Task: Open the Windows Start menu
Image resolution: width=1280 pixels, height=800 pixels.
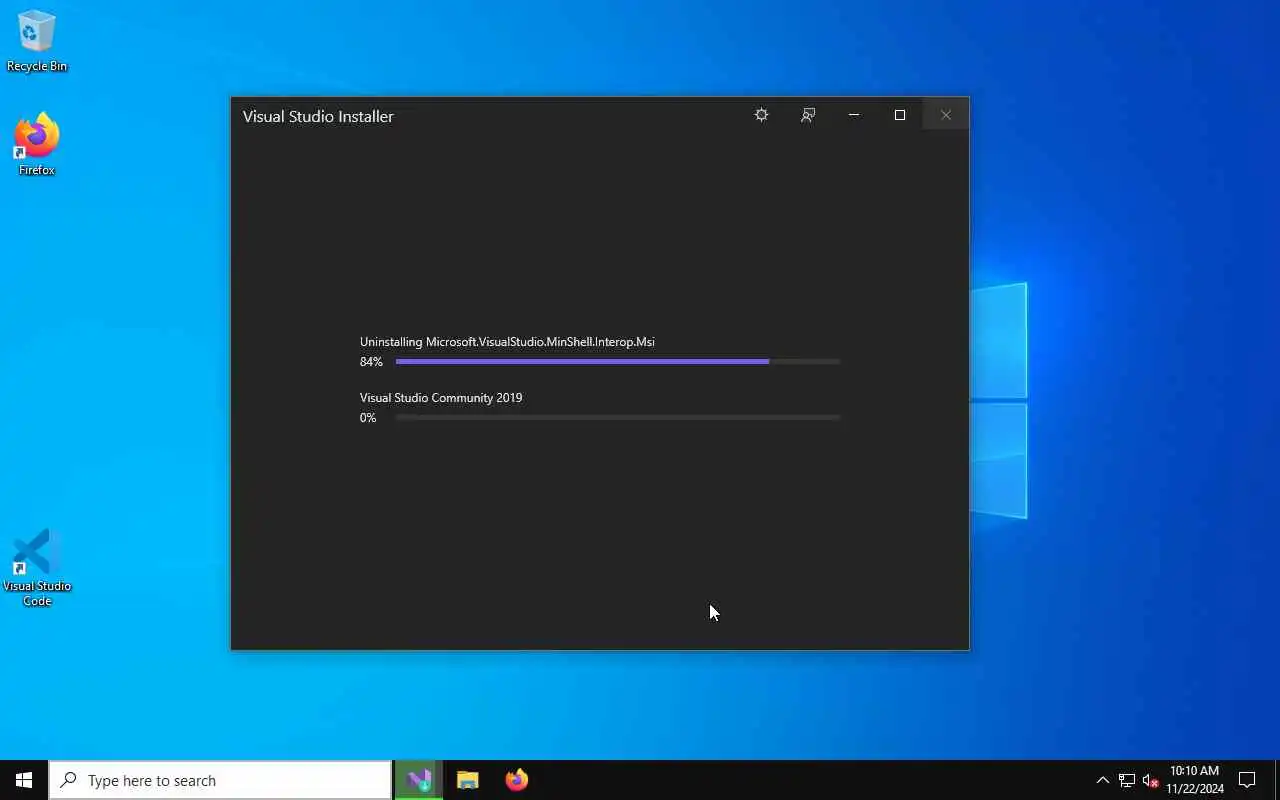Action: point(24,780)
